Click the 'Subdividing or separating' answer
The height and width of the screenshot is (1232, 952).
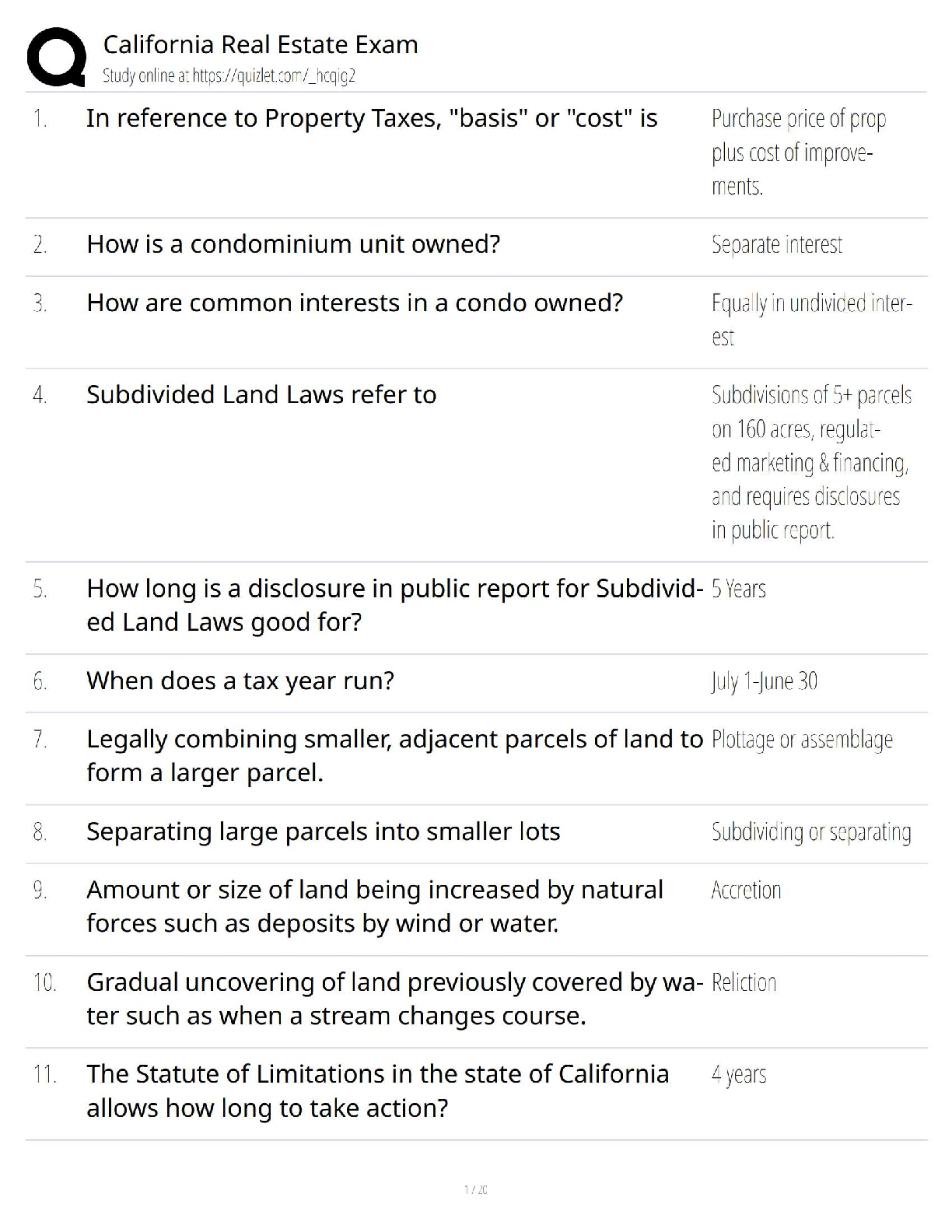(810, 831)
